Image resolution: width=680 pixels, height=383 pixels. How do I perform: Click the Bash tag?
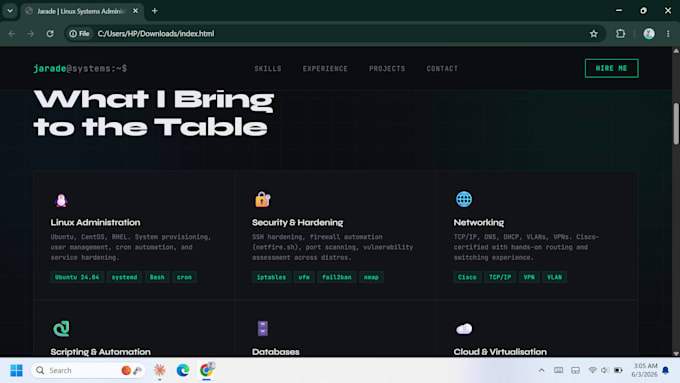tap(157, 277)
